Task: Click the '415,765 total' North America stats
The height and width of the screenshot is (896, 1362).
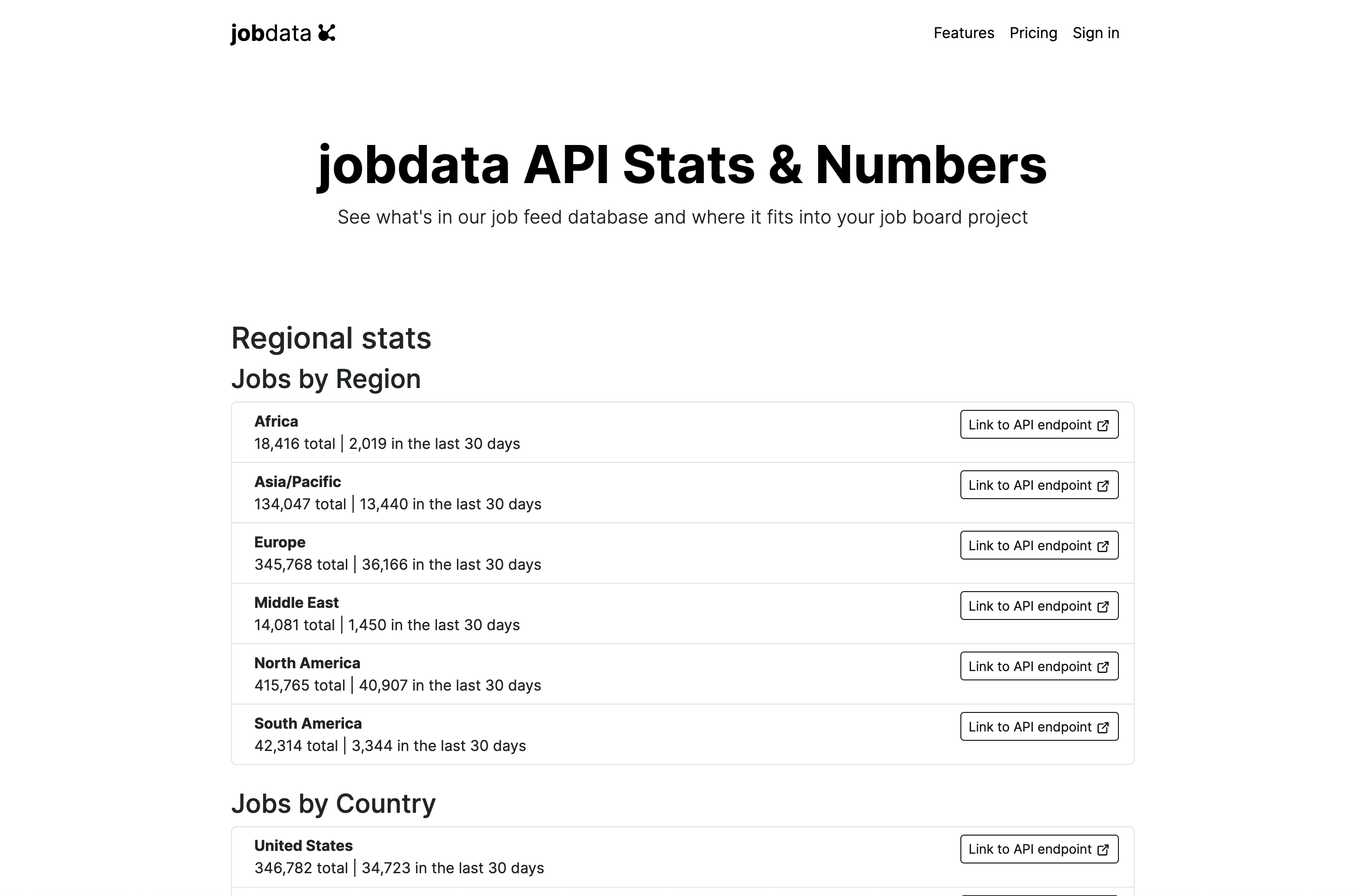Action: click(x=398, y=685)
